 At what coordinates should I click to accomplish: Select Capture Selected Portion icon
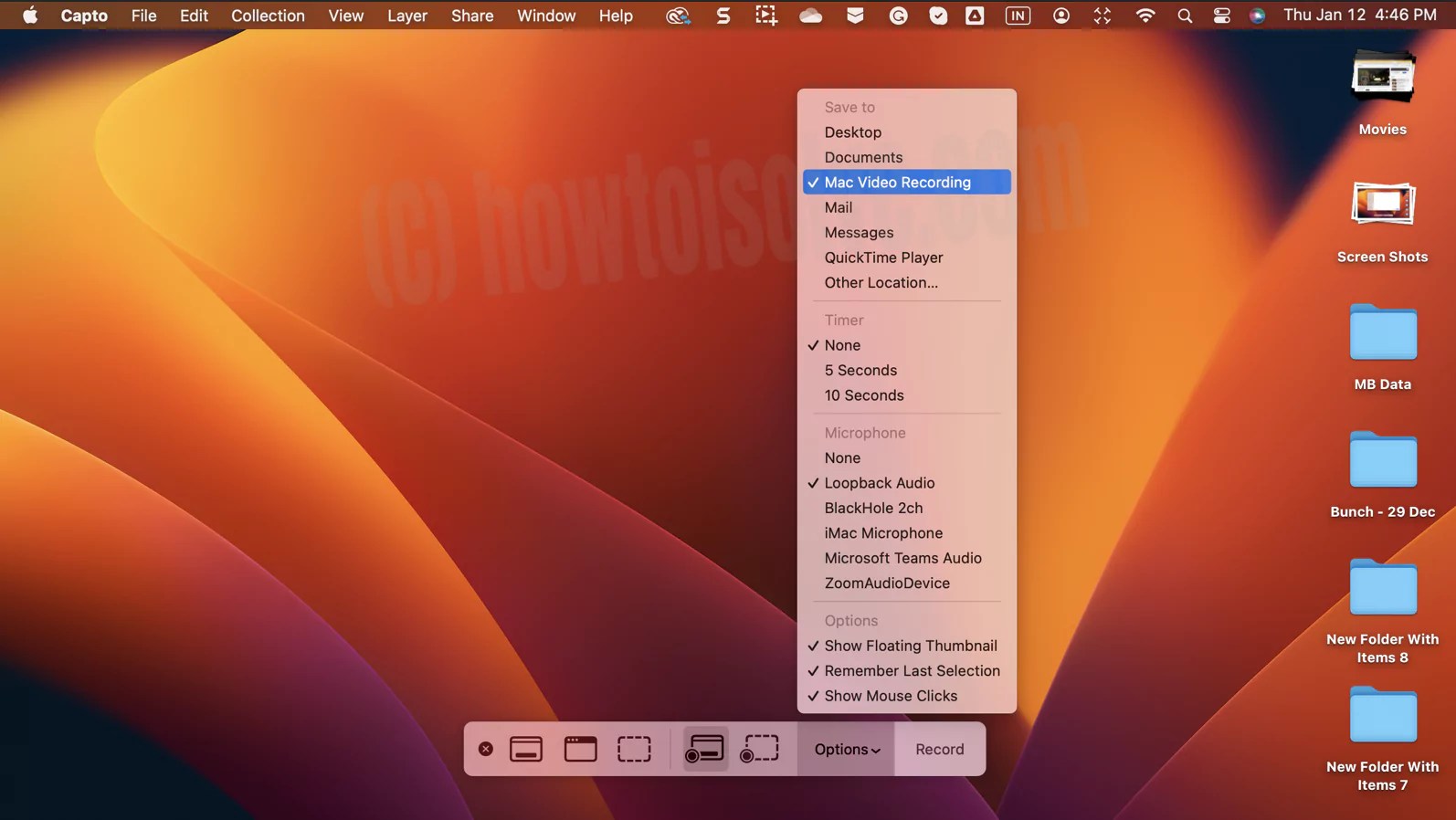(x=634, y=749)
